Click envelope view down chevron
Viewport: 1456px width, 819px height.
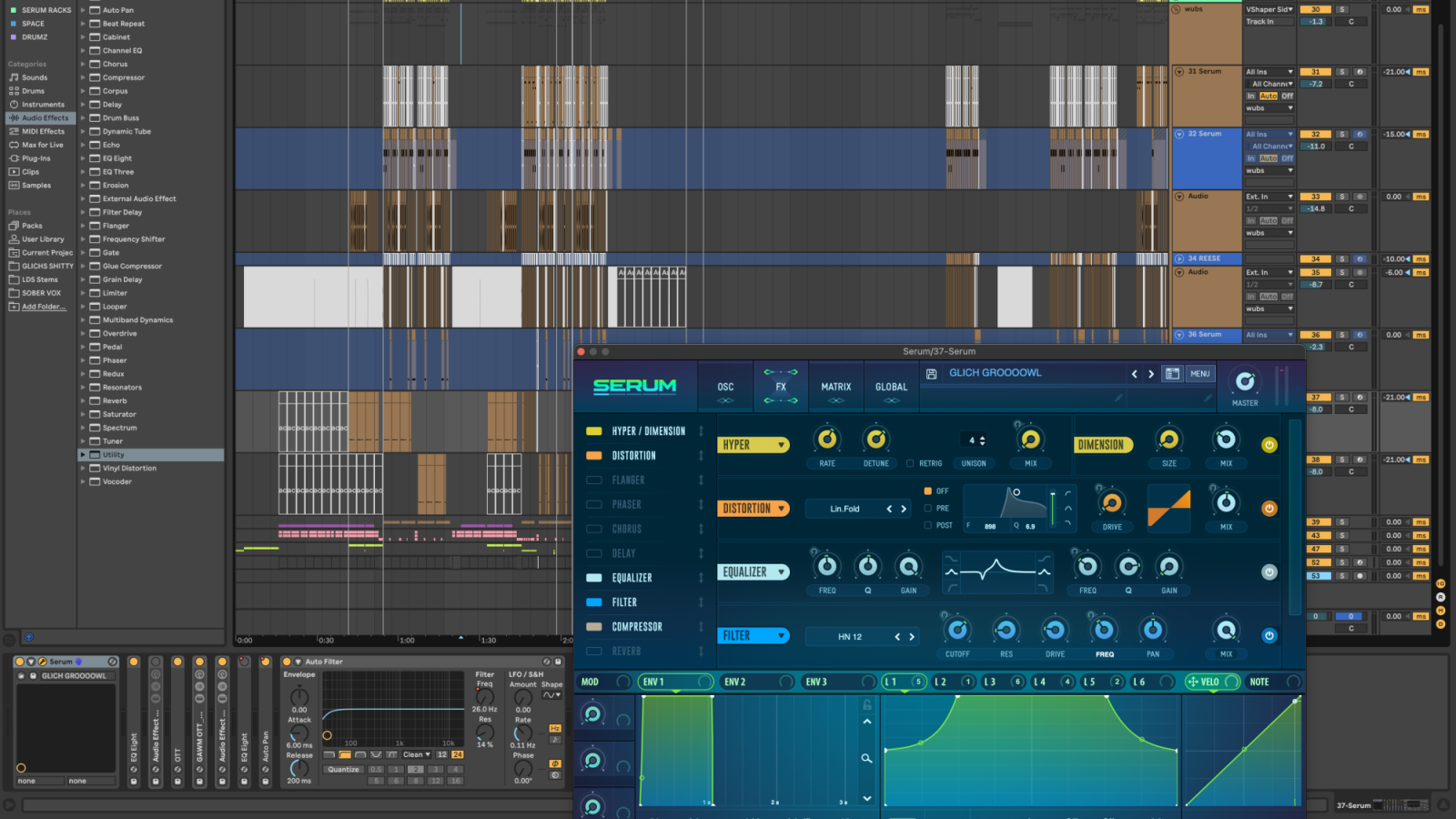tap(867, 798)
